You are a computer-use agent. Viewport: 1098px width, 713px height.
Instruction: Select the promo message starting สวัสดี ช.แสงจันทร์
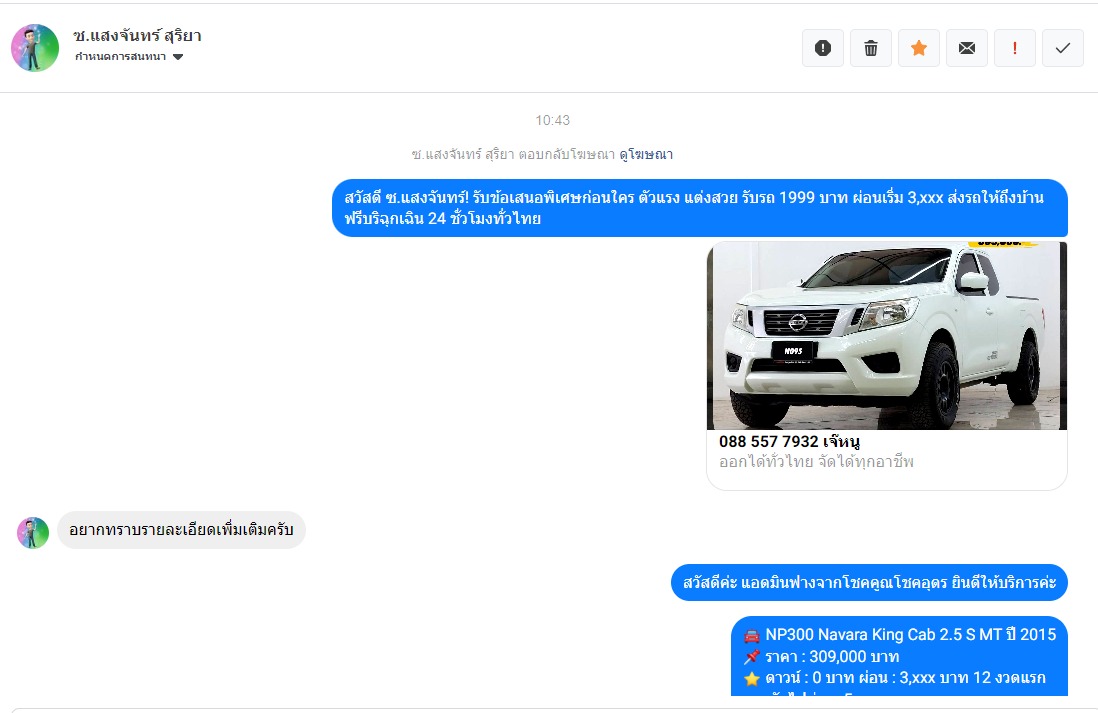(700, 208)
